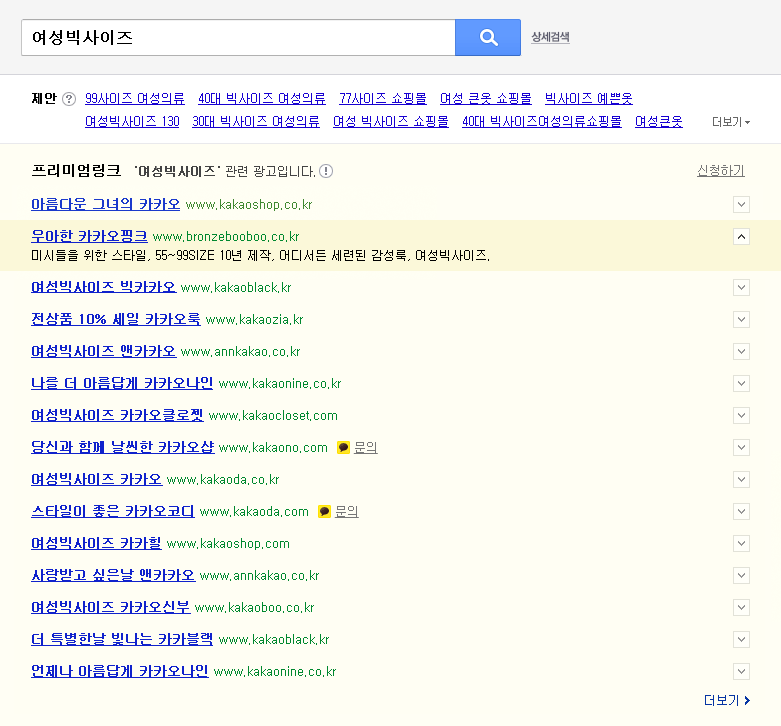
Task: Click the www.kakaoboo.co.kr URL
Action: pos(255,608)
